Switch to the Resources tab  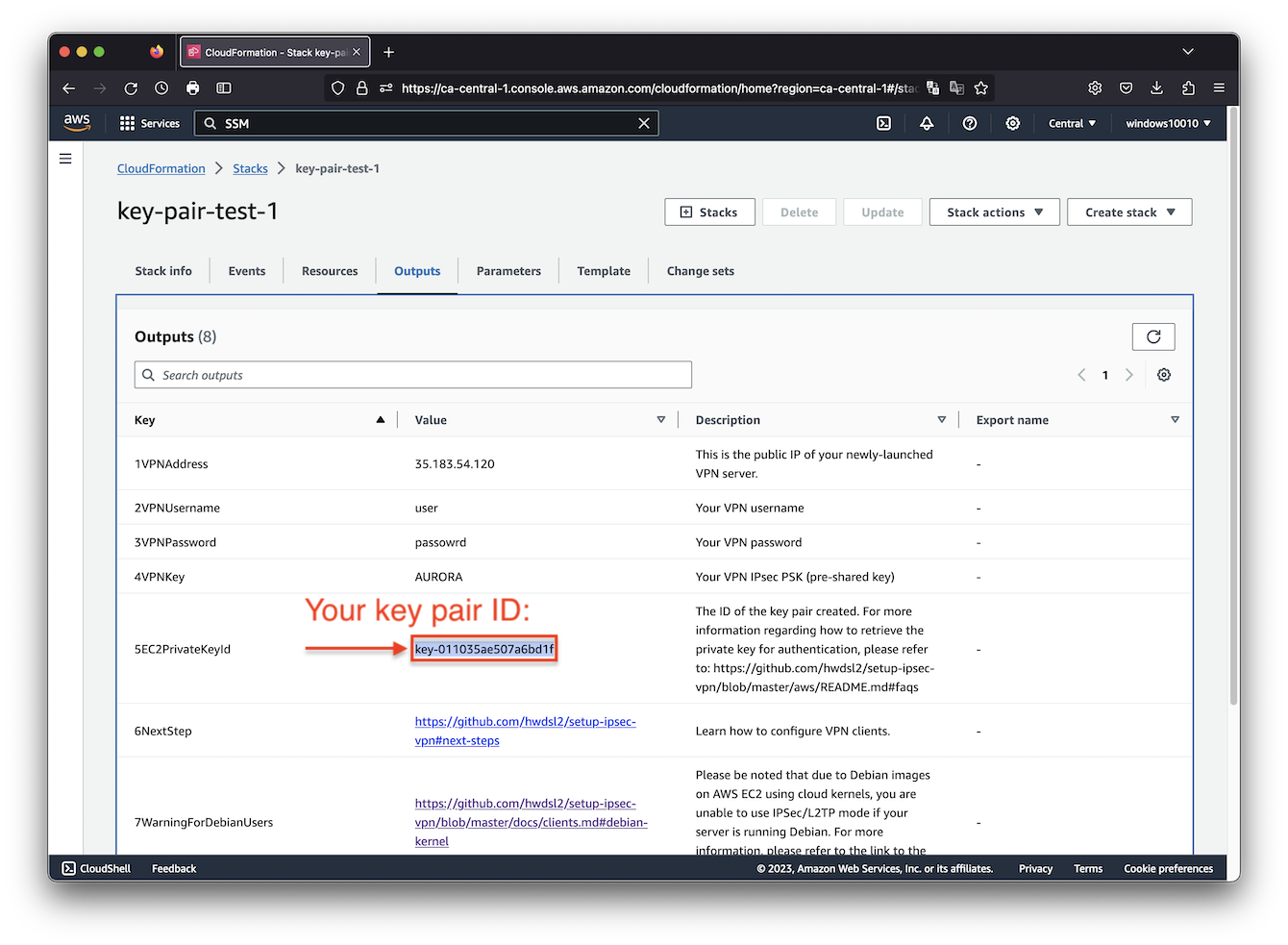point(330,271)
